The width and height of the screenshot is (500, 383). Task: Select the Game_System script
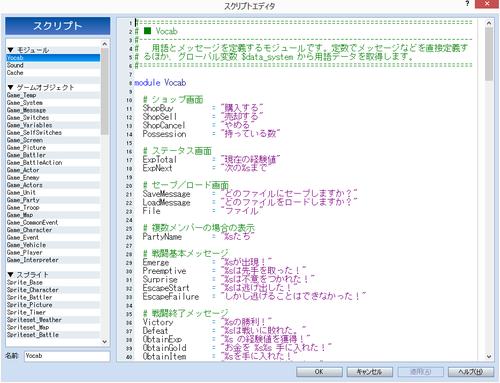click(53, 103)
